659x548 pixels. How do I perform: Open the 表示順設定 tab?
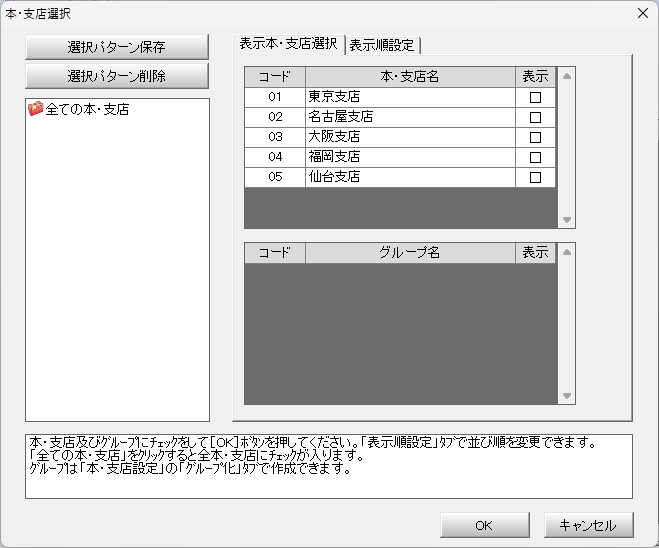coord(382,45)
